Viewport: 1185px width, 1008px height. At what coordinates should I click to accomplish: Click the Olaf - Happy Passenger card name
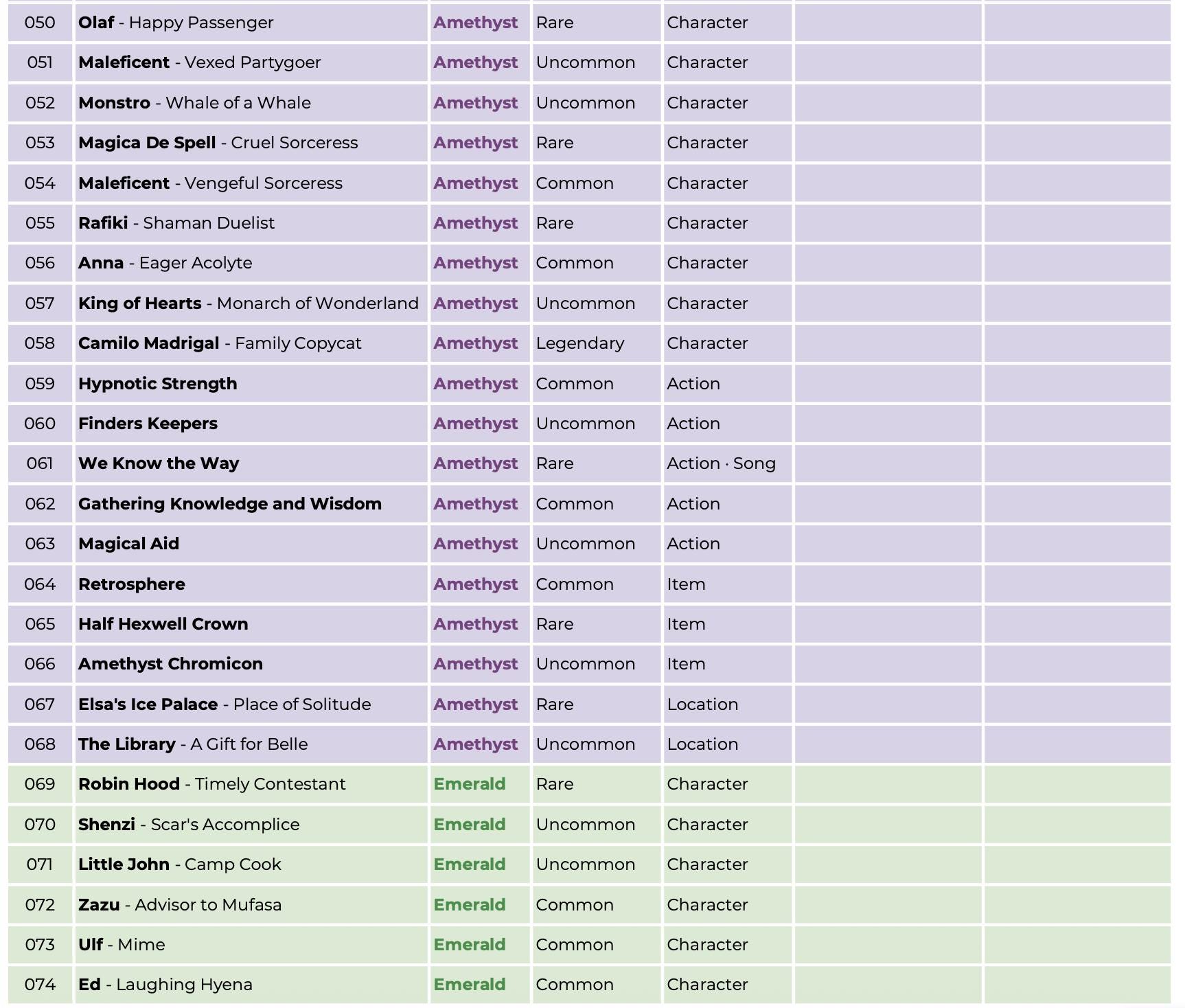pos(176,23)
